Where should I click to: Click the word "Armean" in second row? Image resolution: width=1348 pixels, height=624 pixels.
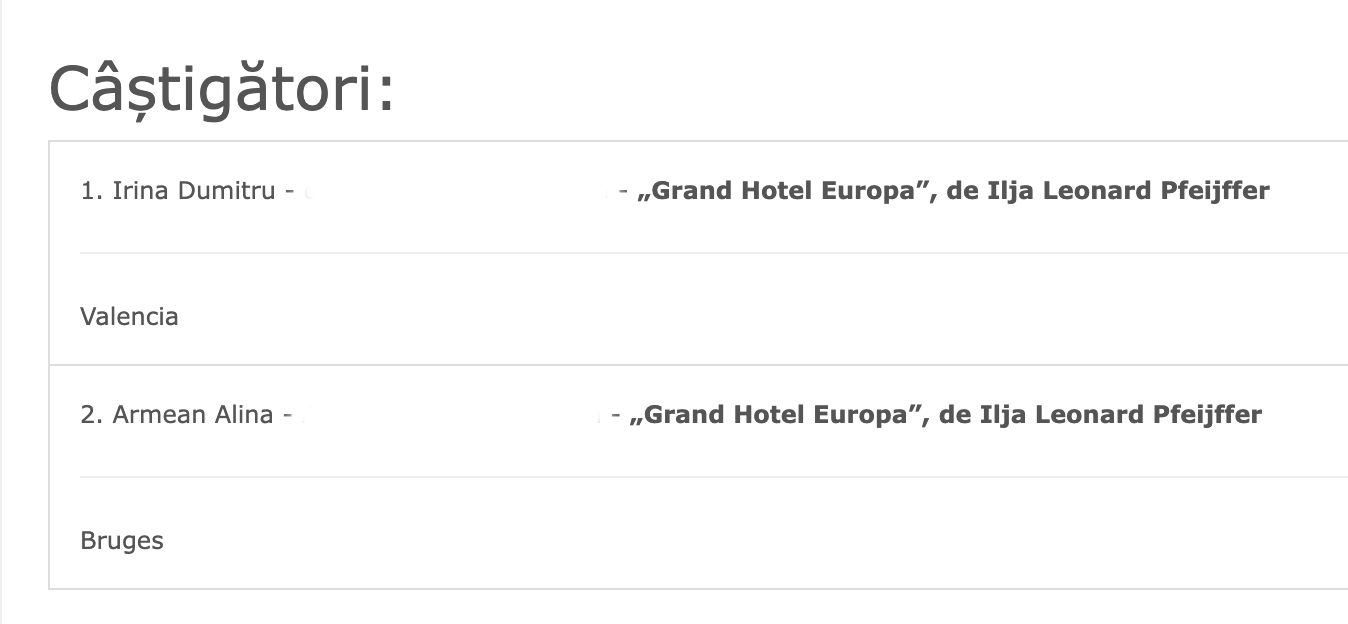pos(160,415)
